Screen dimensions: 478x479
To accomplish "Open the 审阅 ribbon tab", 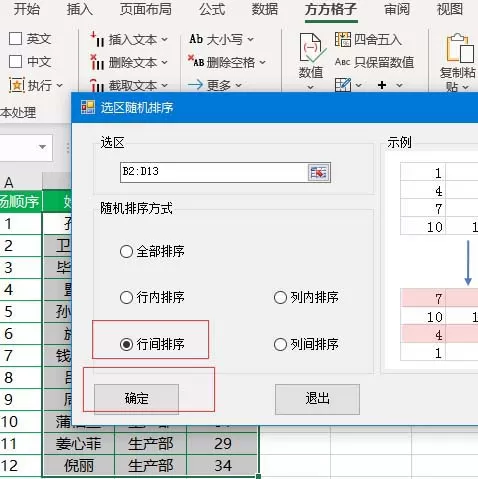I will 397,9.
